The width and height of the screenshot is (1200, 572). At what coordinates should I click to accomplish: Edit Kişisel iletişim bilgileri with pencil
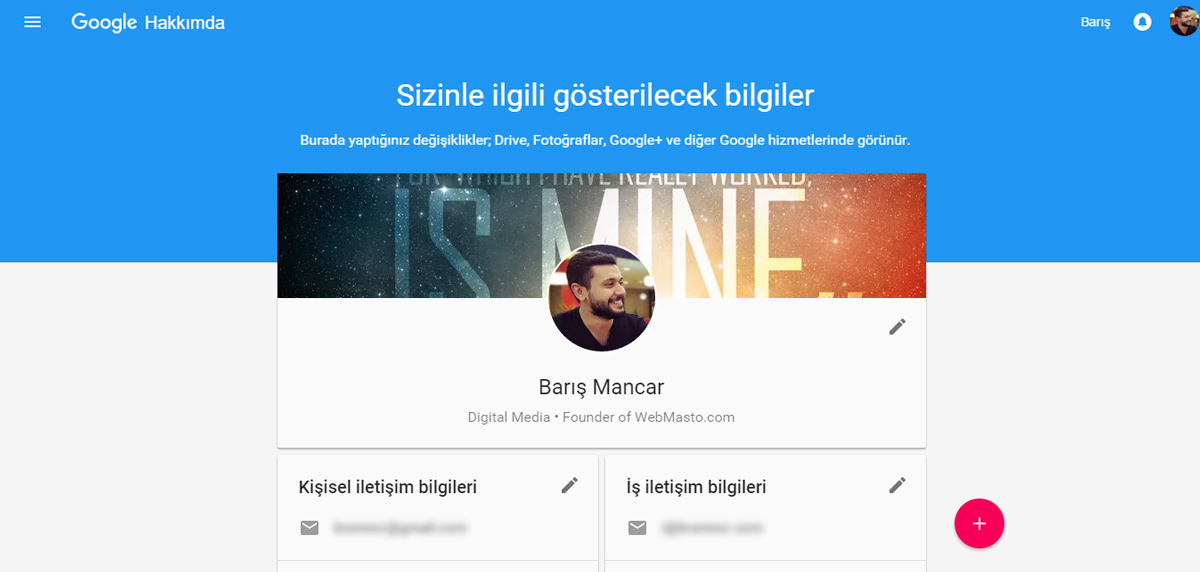tap(569, 485)
